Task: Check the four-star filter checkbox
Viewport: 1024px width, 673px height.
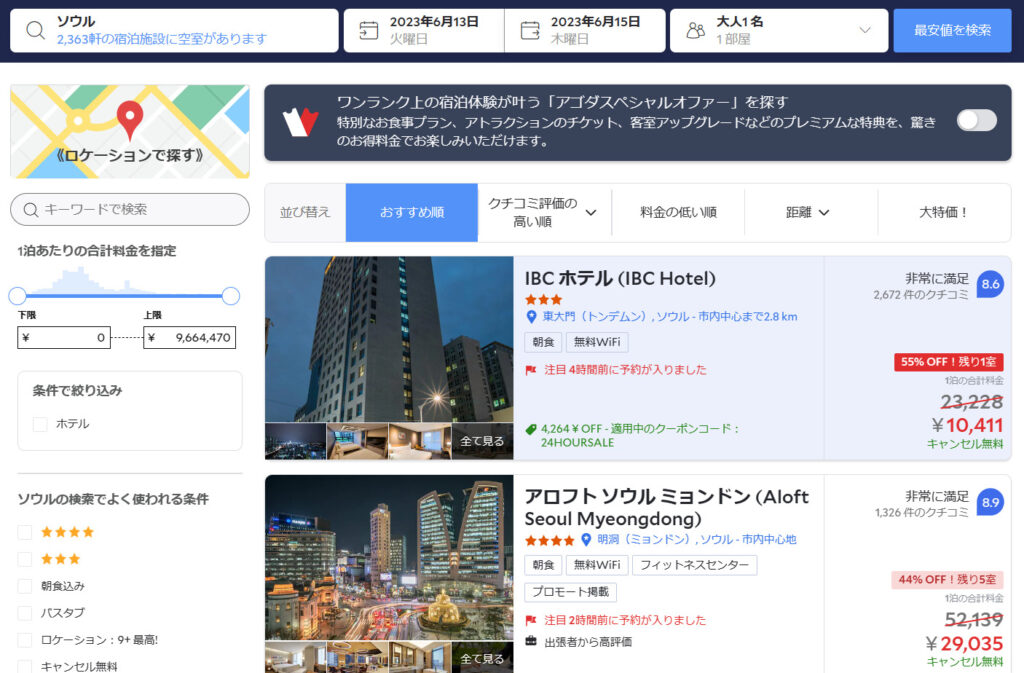Action: tap(25, 532)
